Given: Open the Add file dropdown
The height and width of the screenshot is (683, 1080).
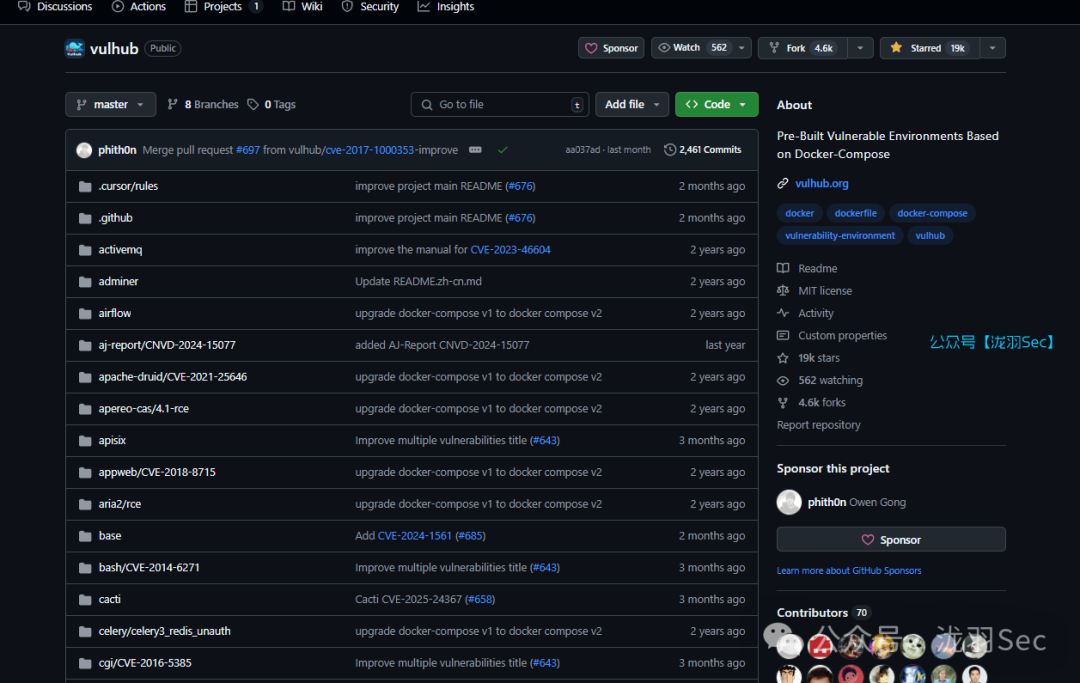Looking at the screenshot, I should click(631, 104).
